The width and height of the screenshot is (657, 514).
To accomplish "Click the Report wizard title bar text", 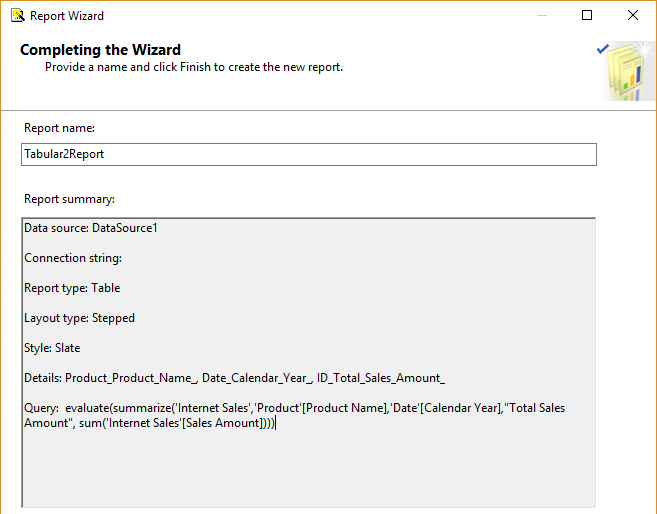I will pyautogui.click(x=67, y=16).
